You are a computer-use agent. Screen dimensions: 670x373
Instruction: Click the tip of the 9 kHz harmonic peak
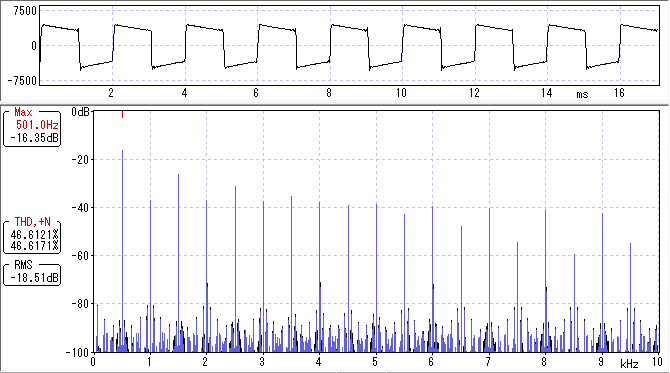pyautogui.click(x=602, y=214)
